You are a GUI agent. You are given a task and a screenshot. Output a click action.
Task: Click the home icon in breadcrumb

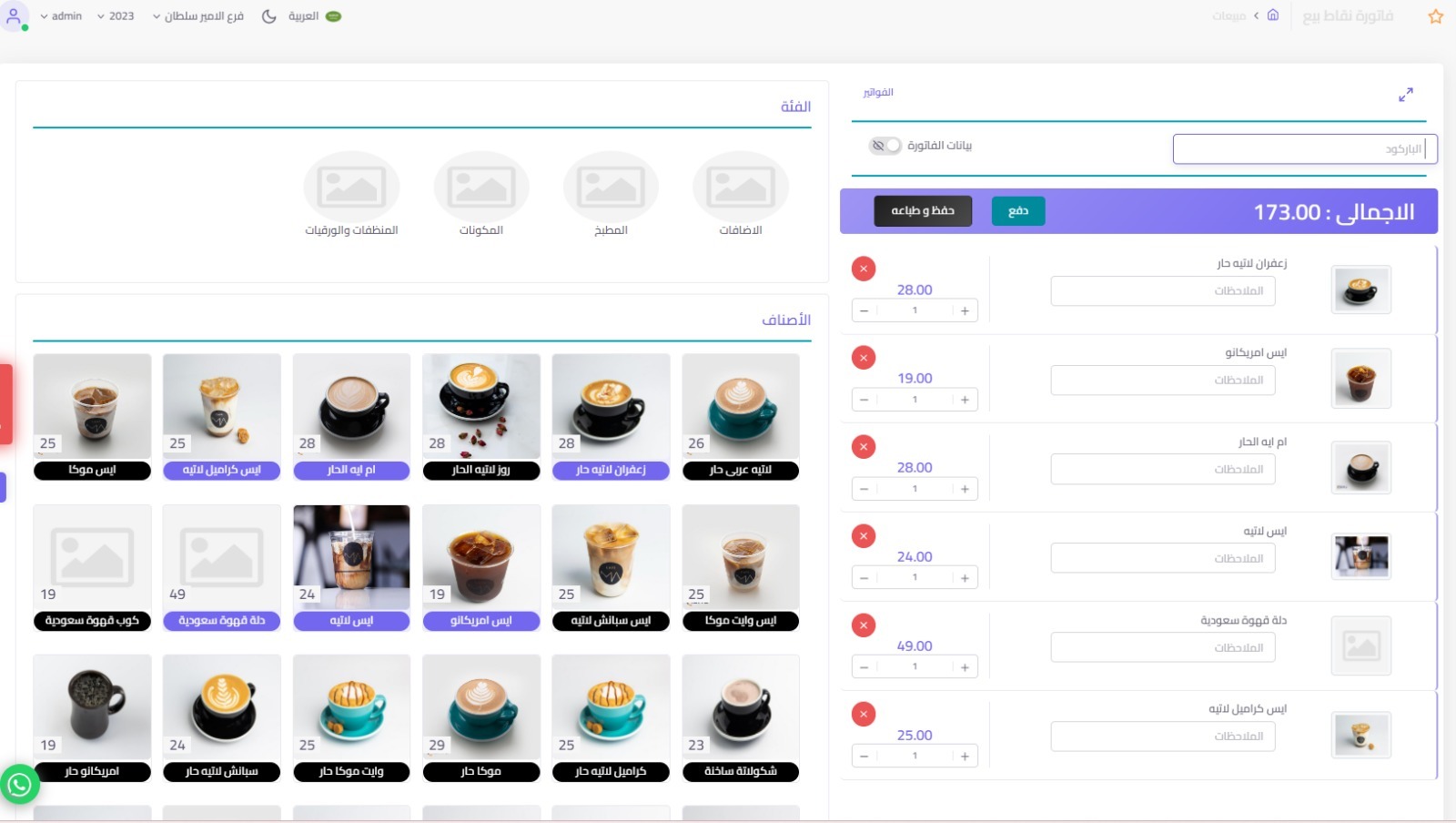tap(1272, 15)
